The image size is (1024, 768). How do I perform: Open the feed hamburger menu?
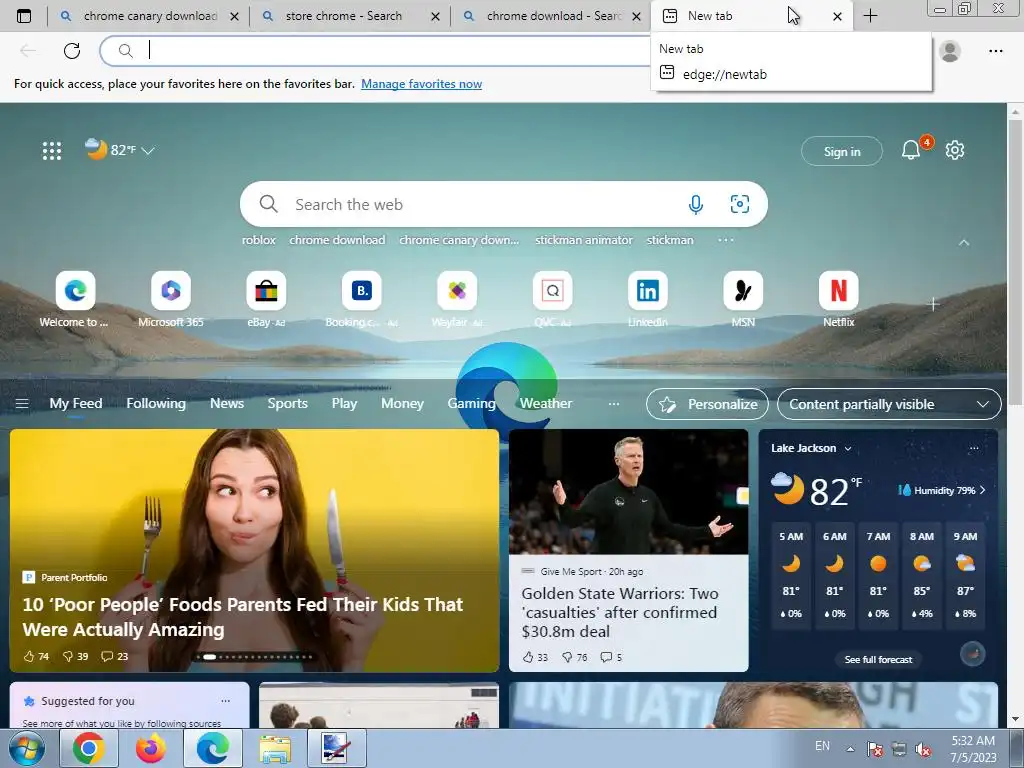click(22, 404)
